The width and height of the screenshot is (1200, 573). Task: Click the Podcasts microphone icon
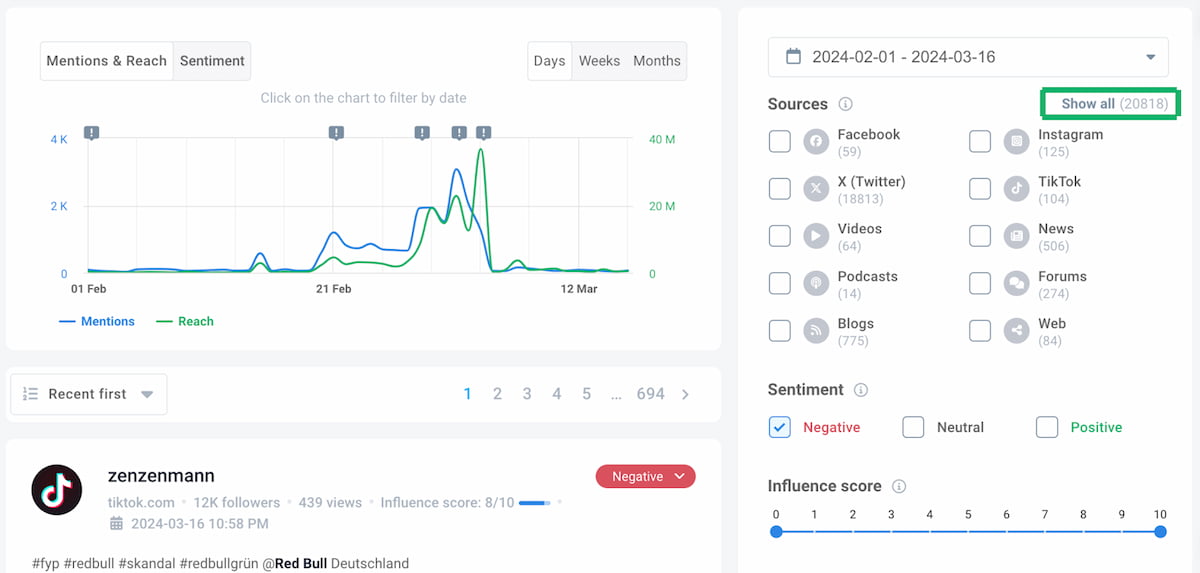coord(817,284)
